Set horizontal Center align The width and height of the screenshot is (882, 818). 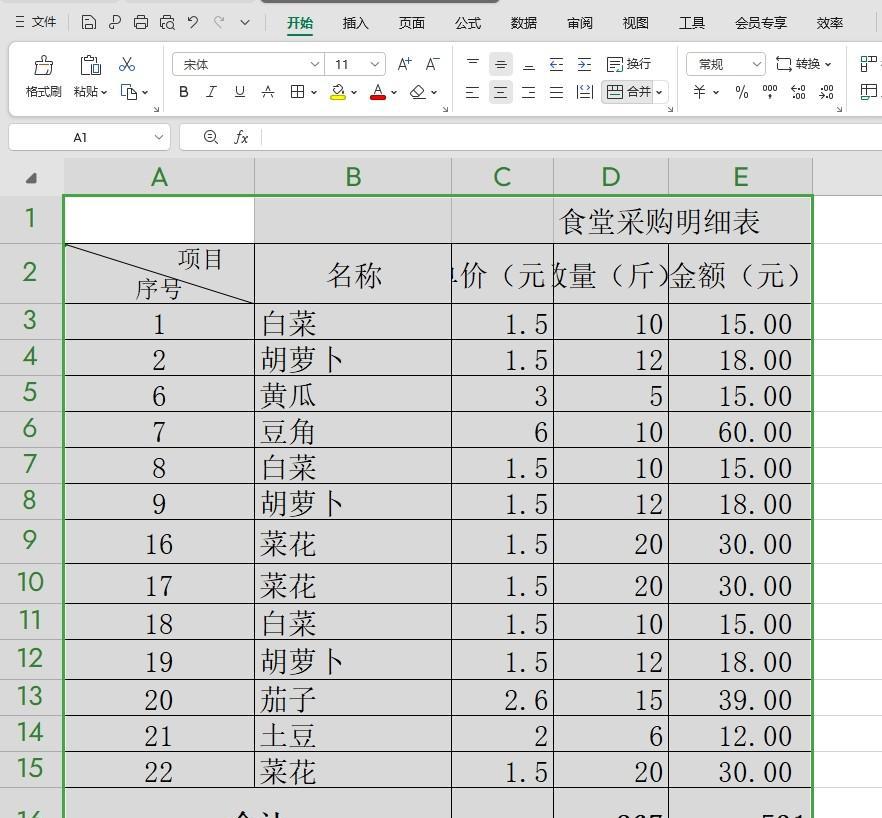(501, 92)
